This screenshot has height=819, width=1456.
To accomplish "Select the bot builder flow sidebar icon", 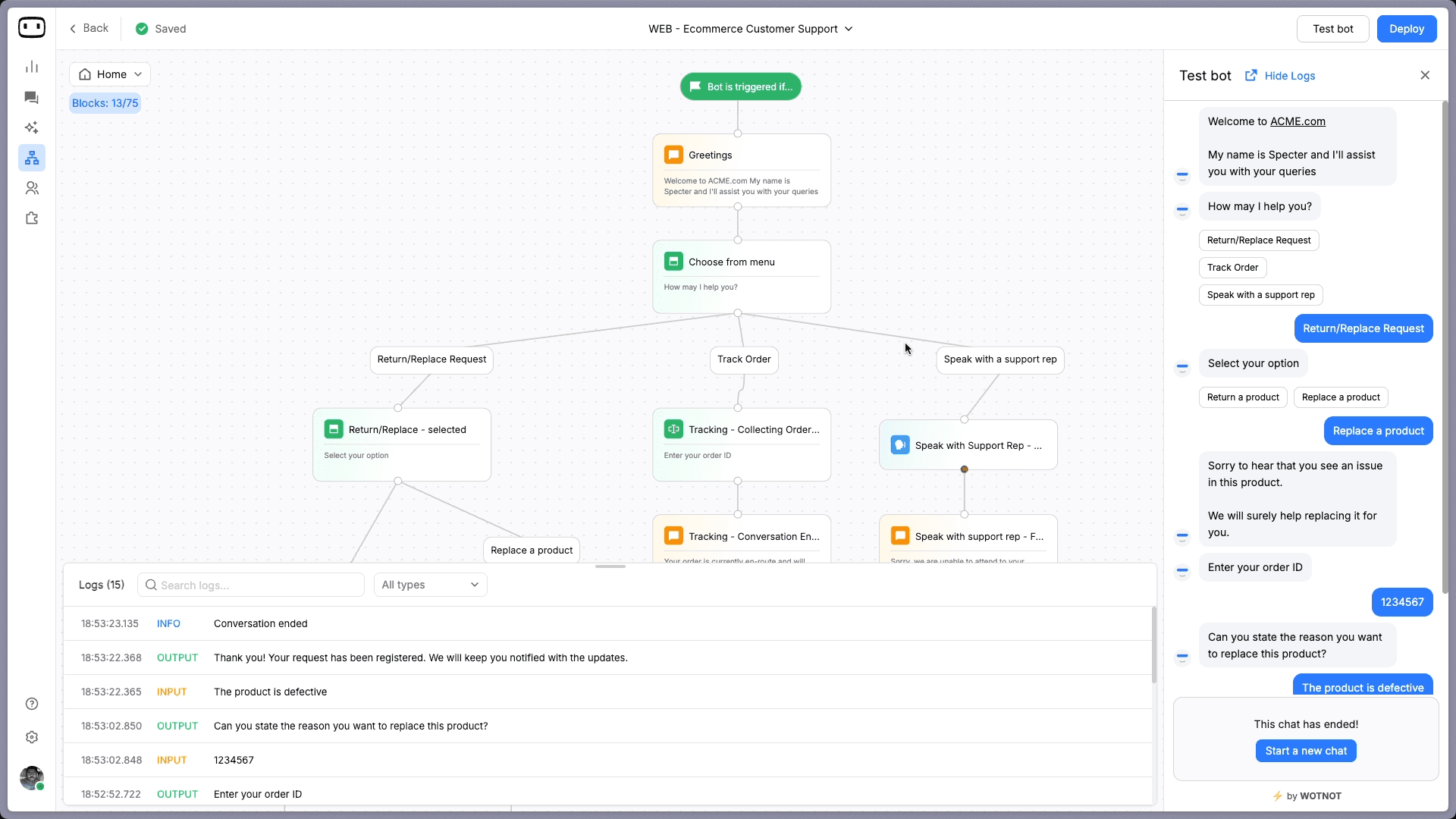I will 32,158.
